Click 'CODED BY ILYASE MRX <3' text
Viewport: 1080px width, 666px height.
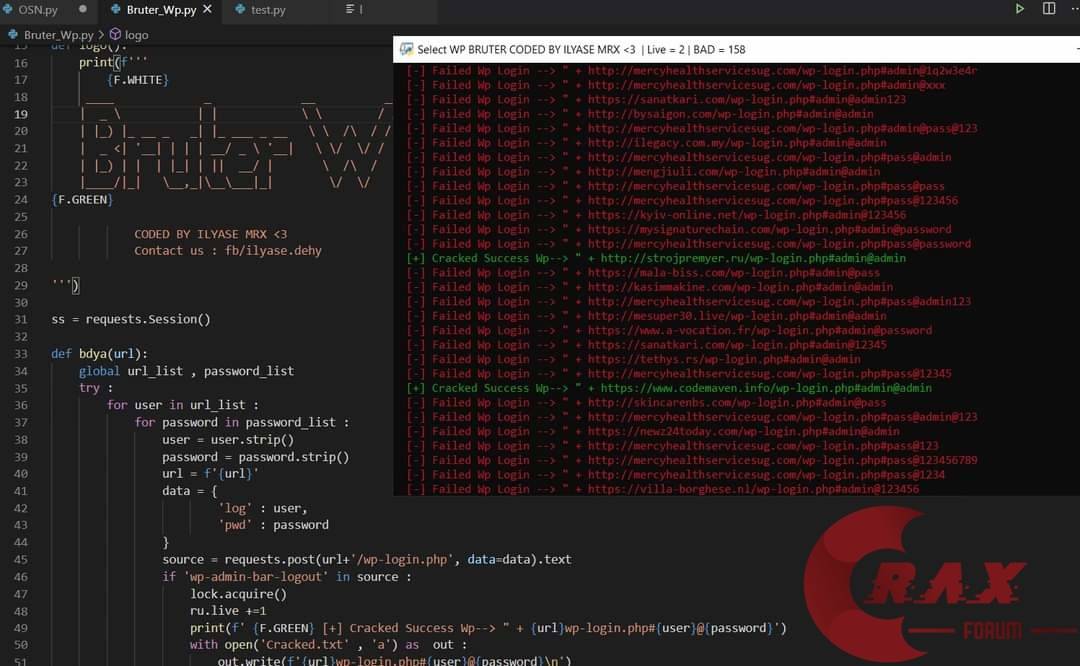click(x=211, y=234)
